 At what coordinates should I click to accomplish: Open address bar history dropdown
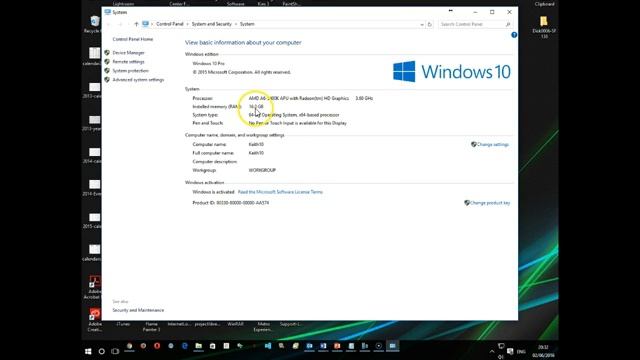[x=422, y=24]
